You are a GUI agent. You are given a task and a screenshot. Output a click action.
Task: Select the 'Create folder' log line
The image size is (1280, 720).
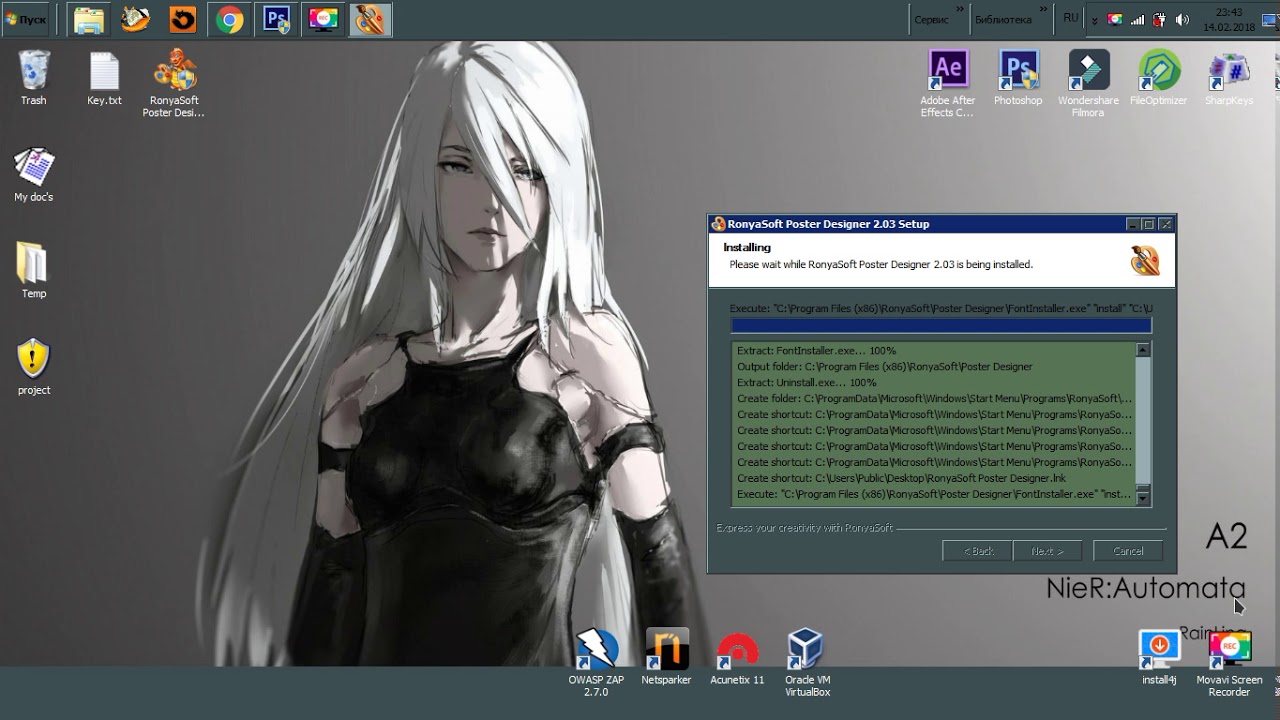point(934,399)
